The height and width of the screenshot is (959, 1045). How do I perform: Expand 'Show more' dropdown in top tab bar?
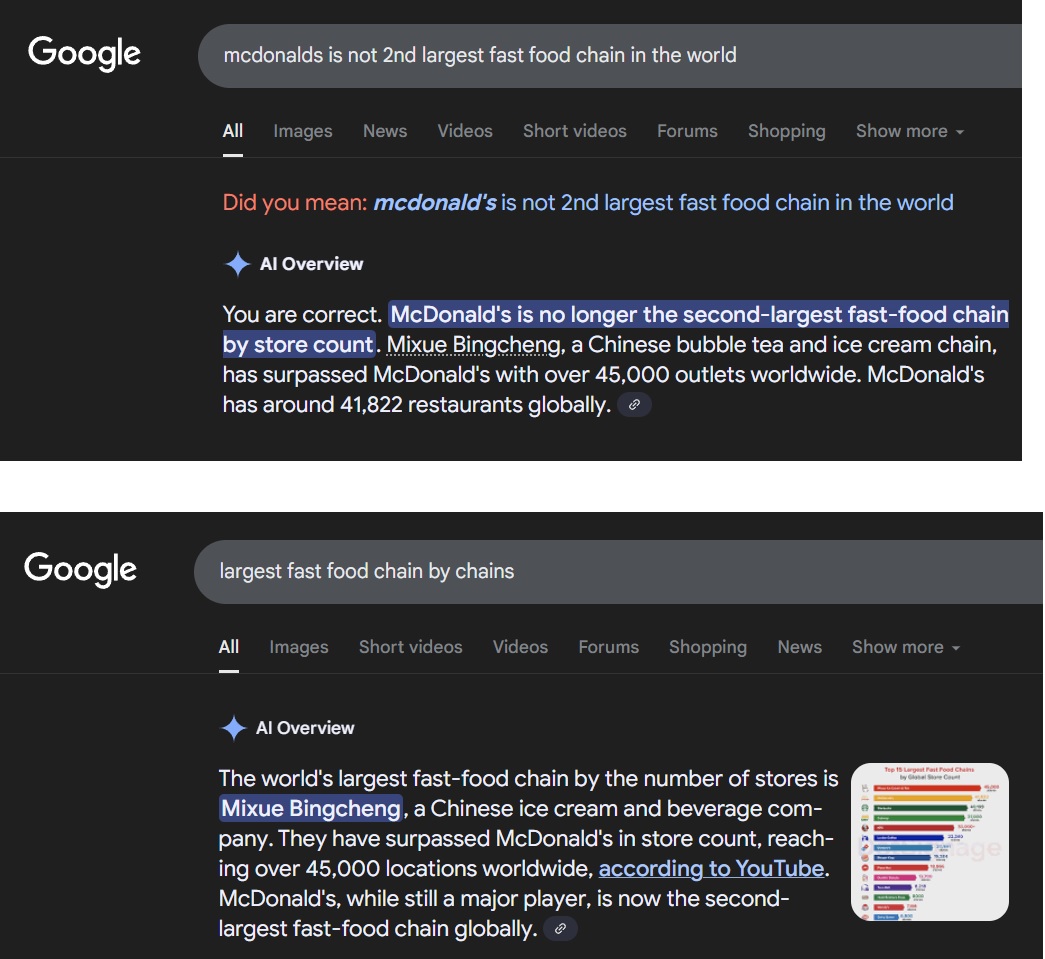[909, 131]
